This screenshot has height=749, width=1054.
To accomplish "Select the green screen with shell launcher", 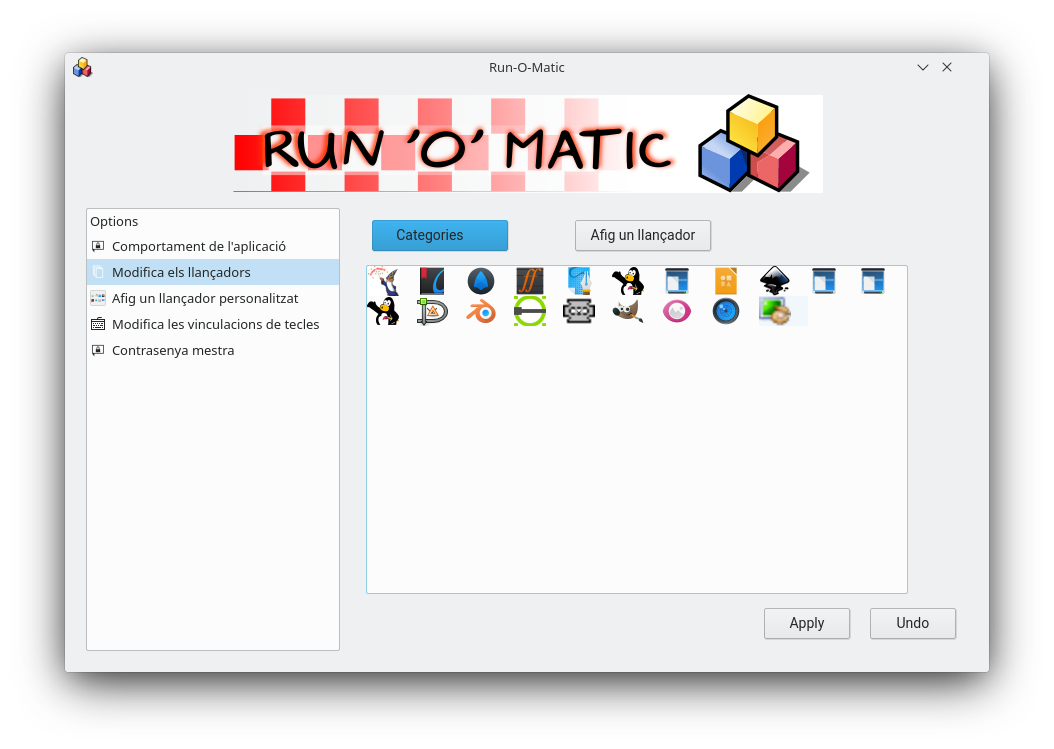I will point(775,311).
